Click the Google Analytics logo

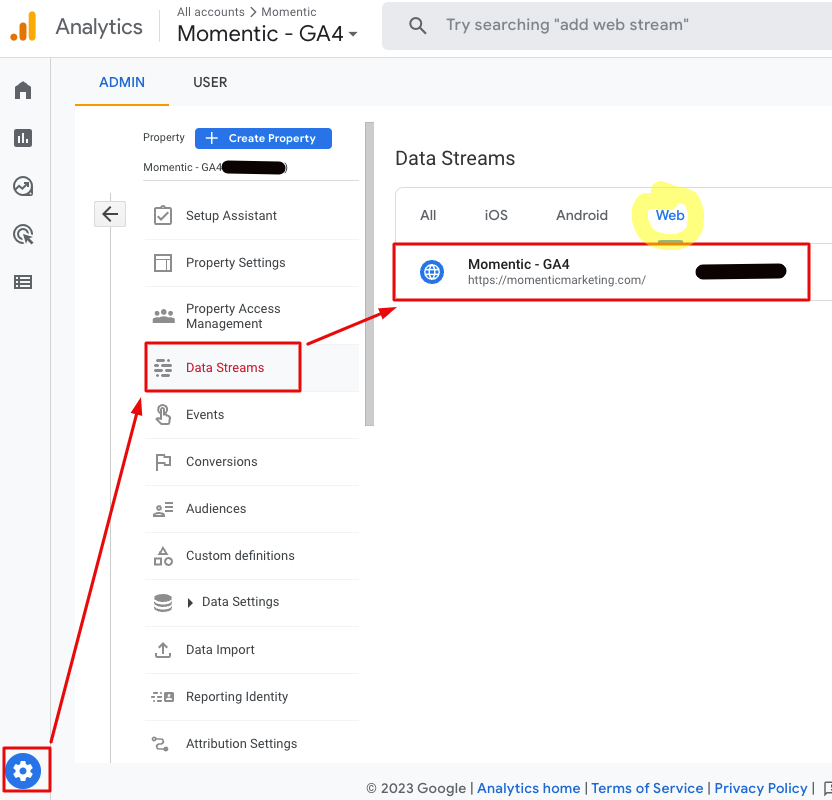(23, 27)
